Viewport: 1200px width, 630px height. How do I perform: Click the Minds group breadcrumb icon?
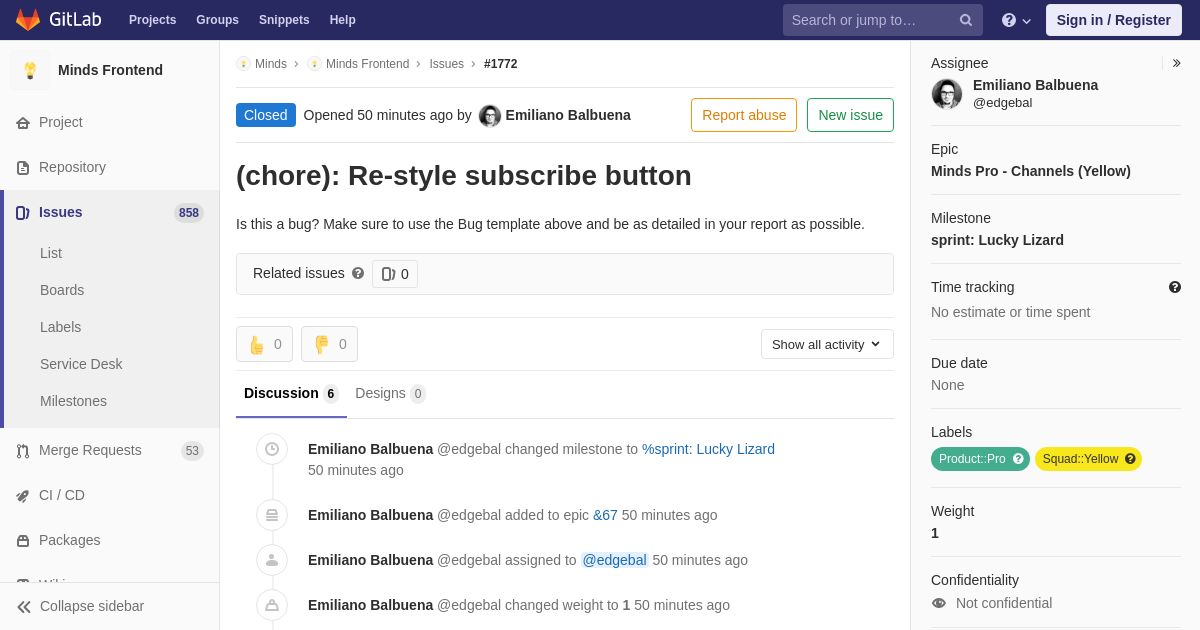(x=243, y=64)
